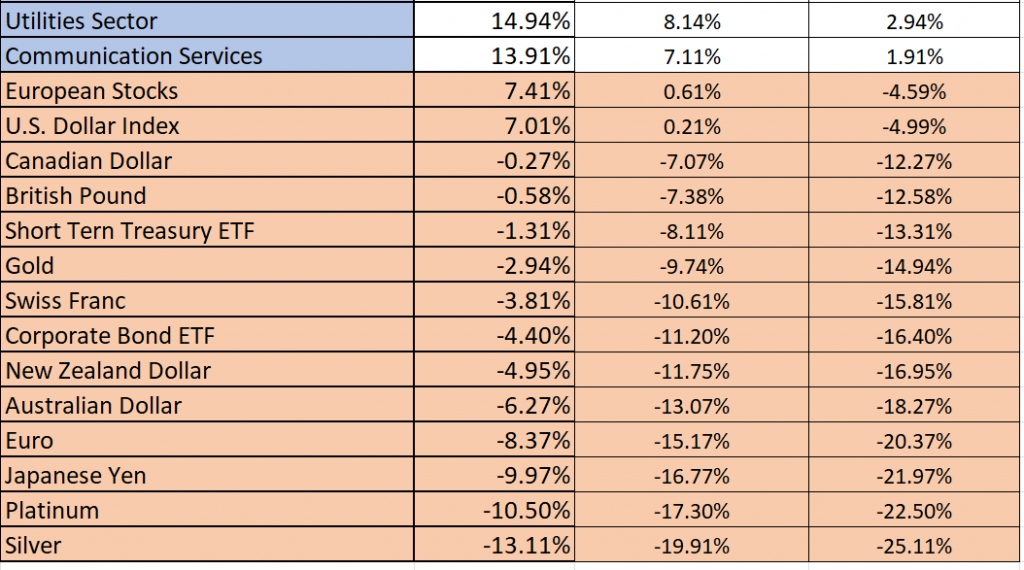Select the Swiss Franc cell
Image resolution: width=1024 pixels, height=570 pixels.
[x=206, y=301]
